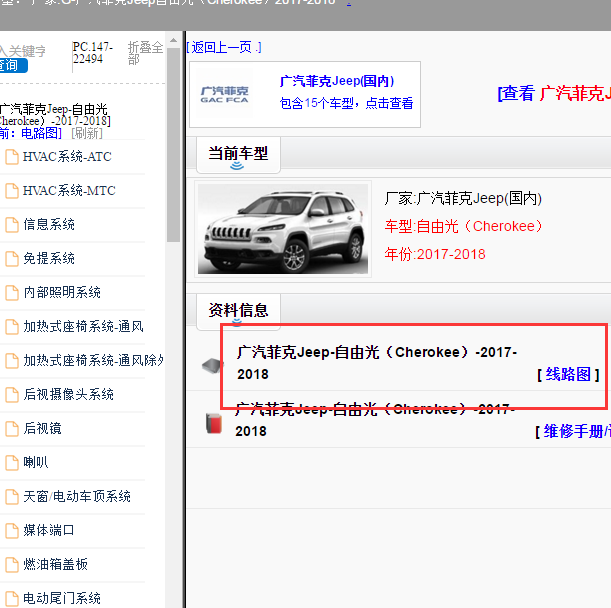Select the 资料信息 tab
Screen dimensions: 611x608
click(238, 312)
